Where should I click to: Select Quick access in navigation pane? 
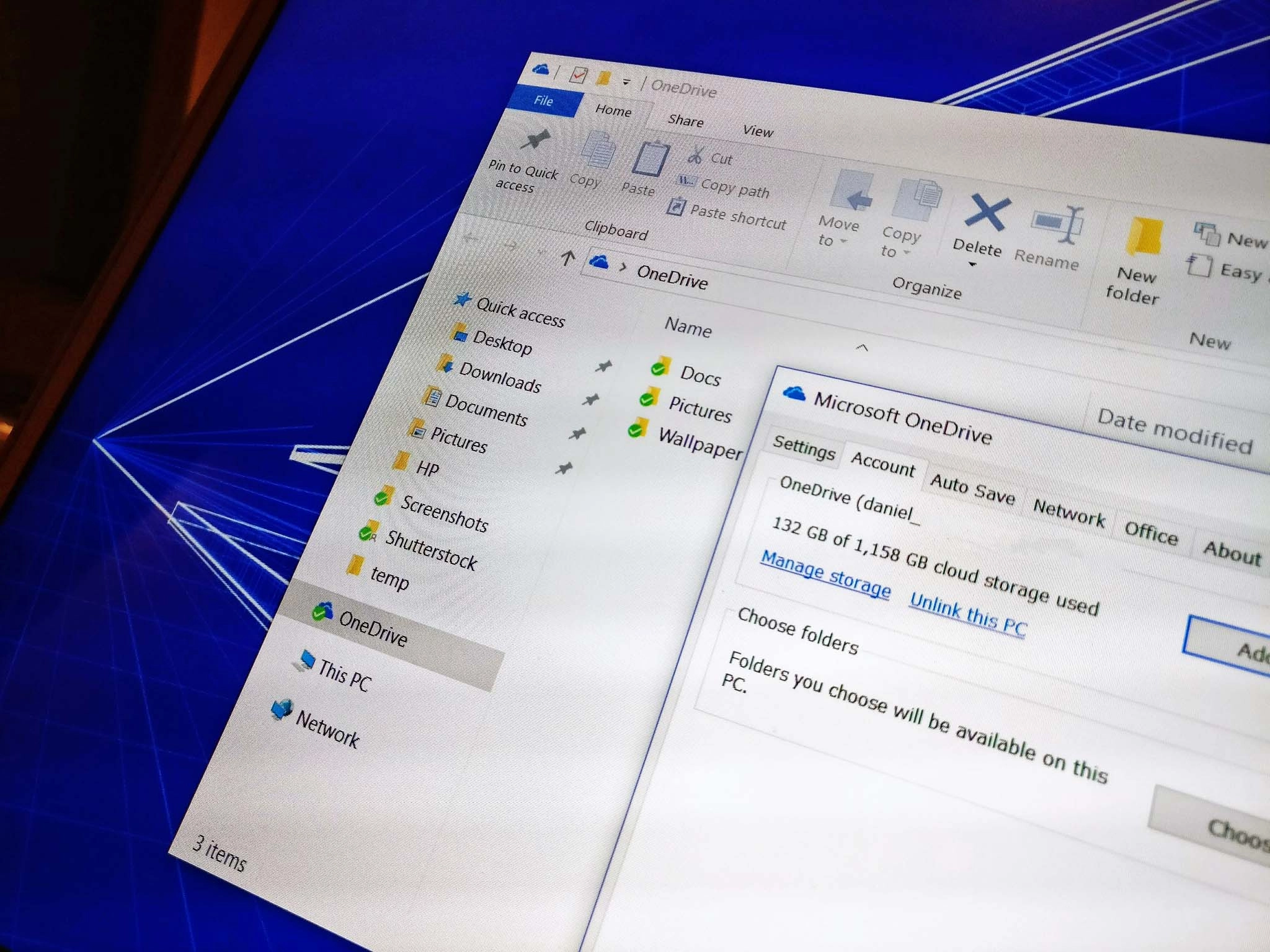[509, 310]
